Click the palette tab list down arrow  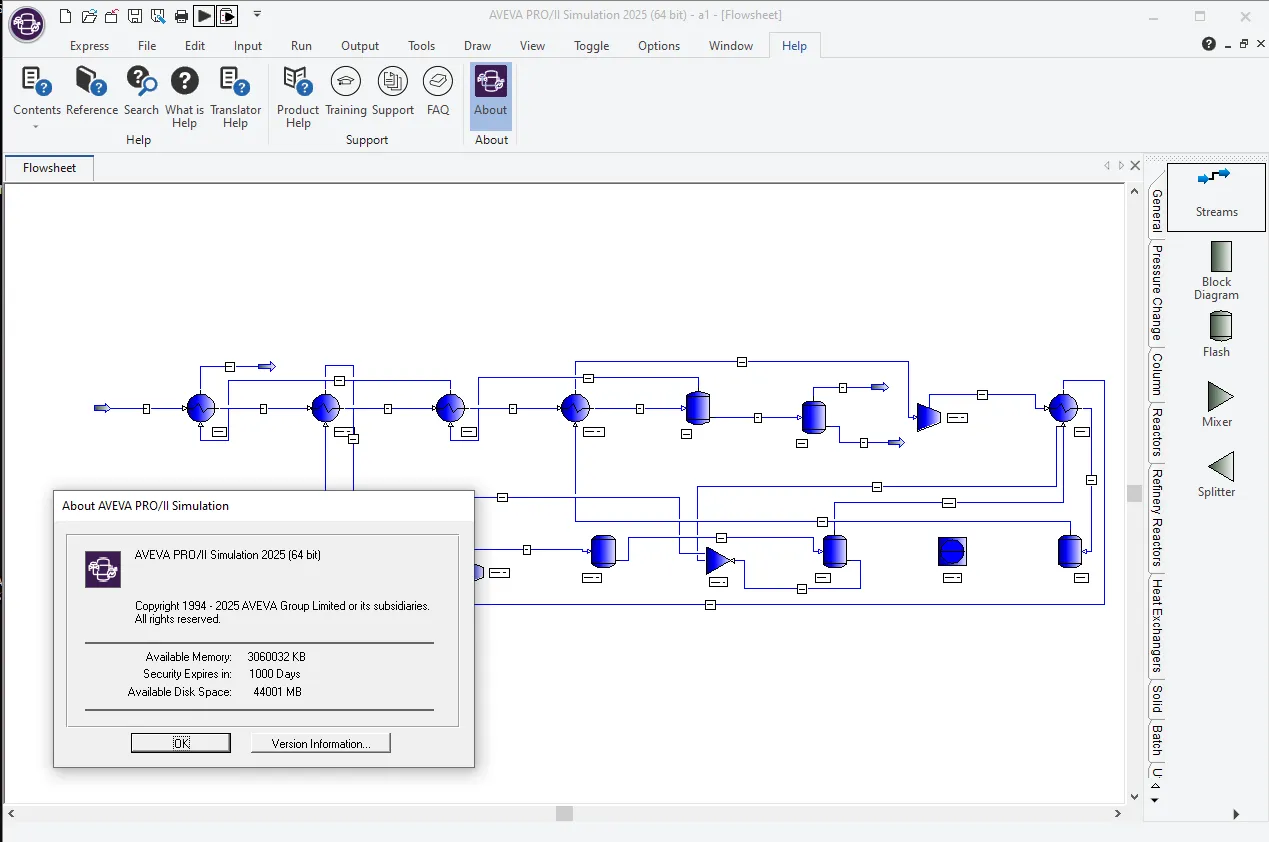tap(1155, 800)
